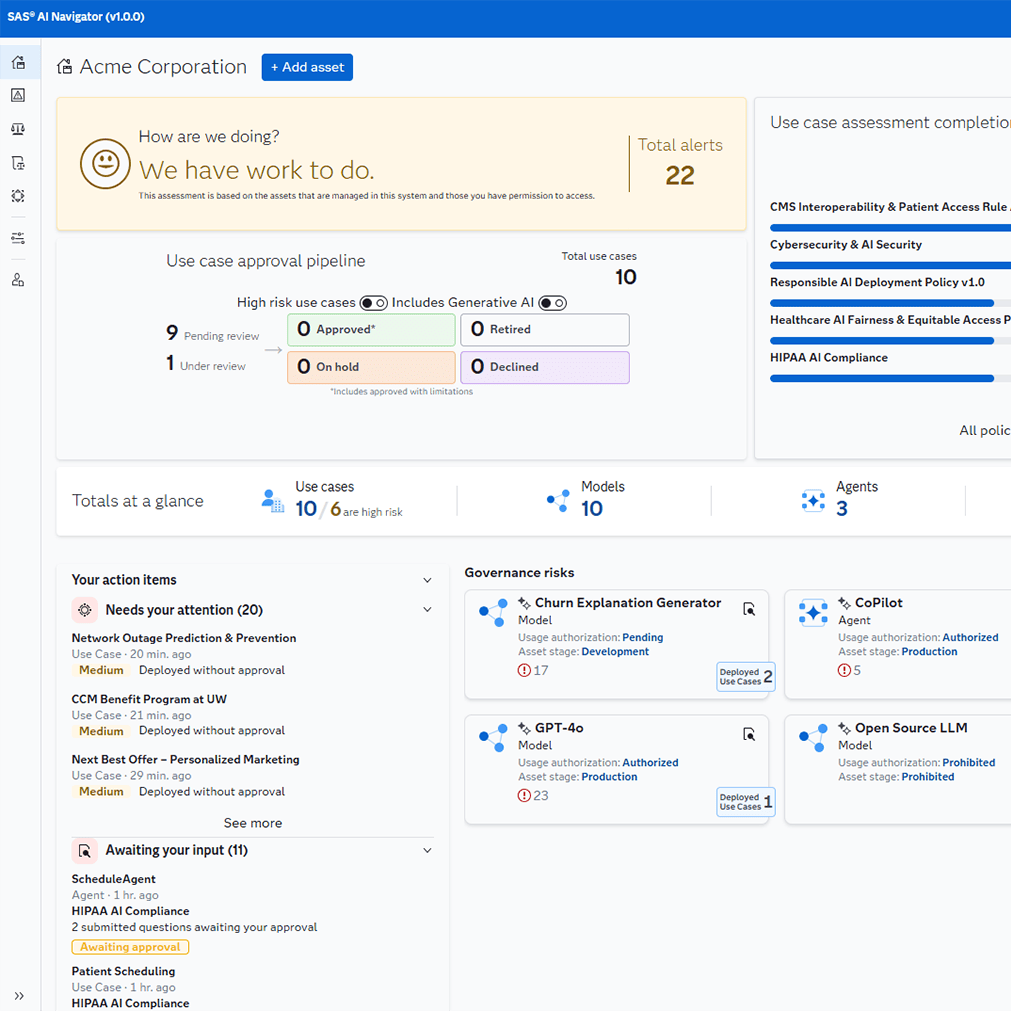This screenshot has width=1011, height=1011.
Task: Expand the collapsed sidebar with double chevron
Action: [18, 997]
